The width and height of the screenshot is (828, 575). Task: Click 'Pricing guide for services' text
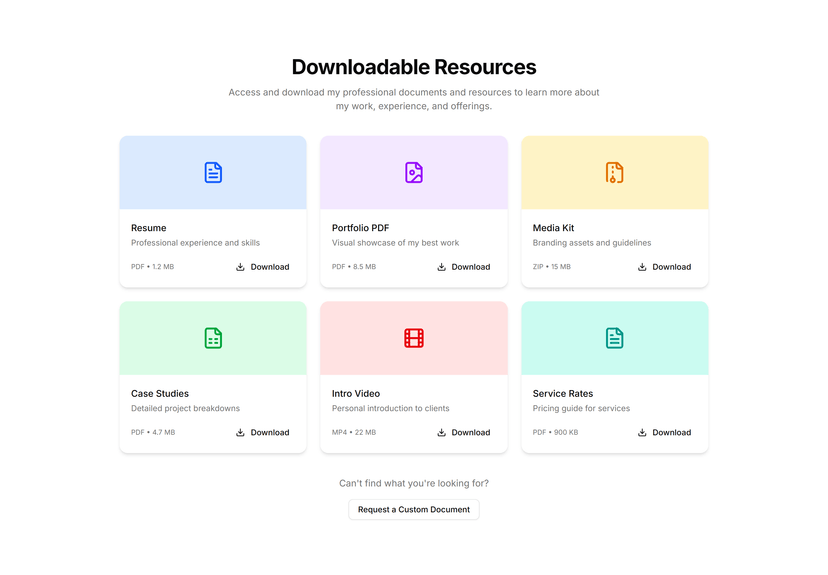[581, 408]
